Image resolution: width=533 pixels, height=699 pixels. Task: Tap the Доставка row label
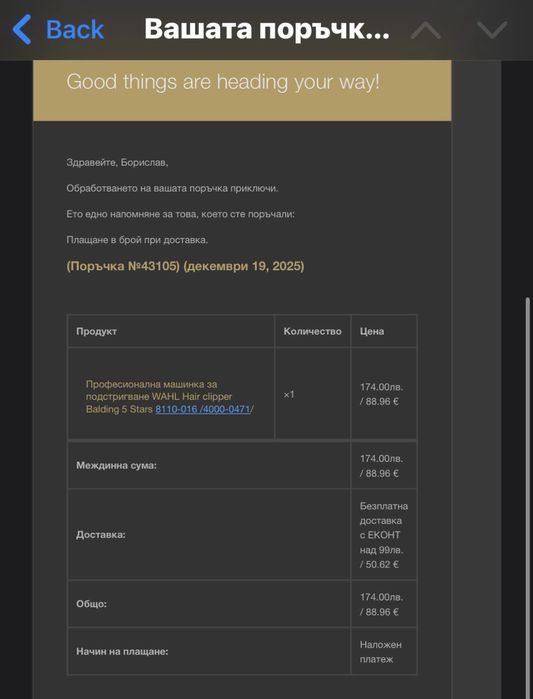[101, 534]
